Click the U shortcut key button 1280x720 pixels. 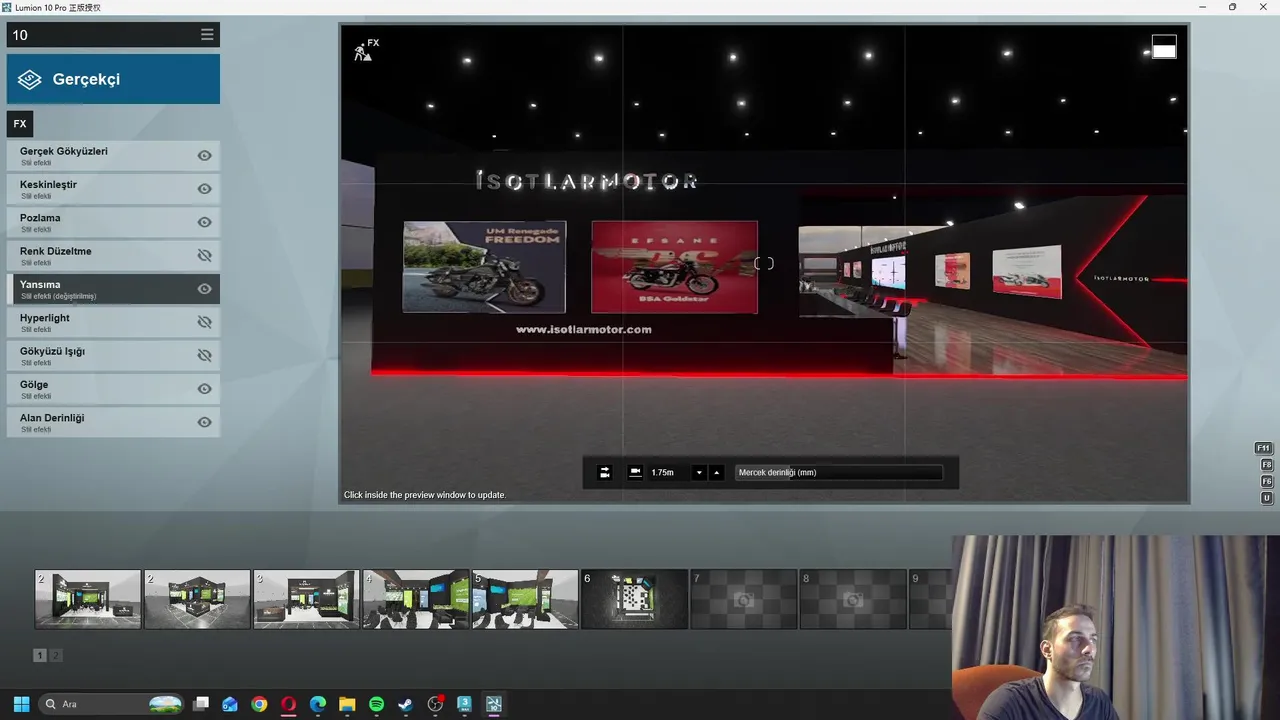(1267, 498)
